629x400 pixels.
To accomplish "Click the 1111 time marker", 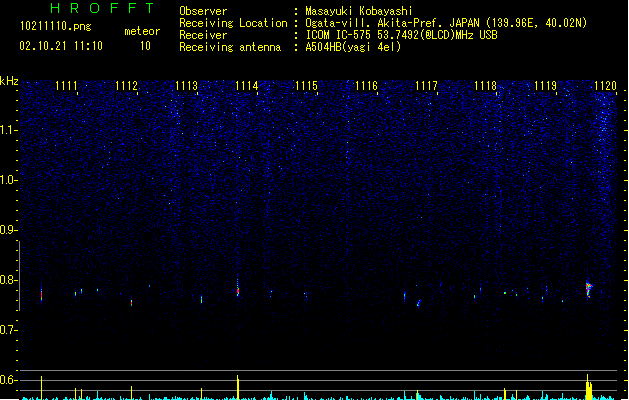I will point(66,86).
